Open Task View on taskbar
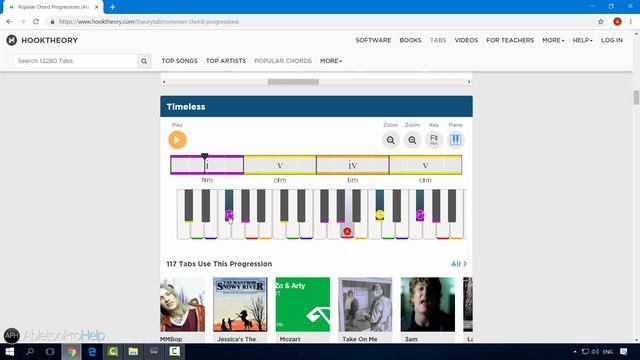The width and height of the screenshot is (640, 360). (50, 351)
